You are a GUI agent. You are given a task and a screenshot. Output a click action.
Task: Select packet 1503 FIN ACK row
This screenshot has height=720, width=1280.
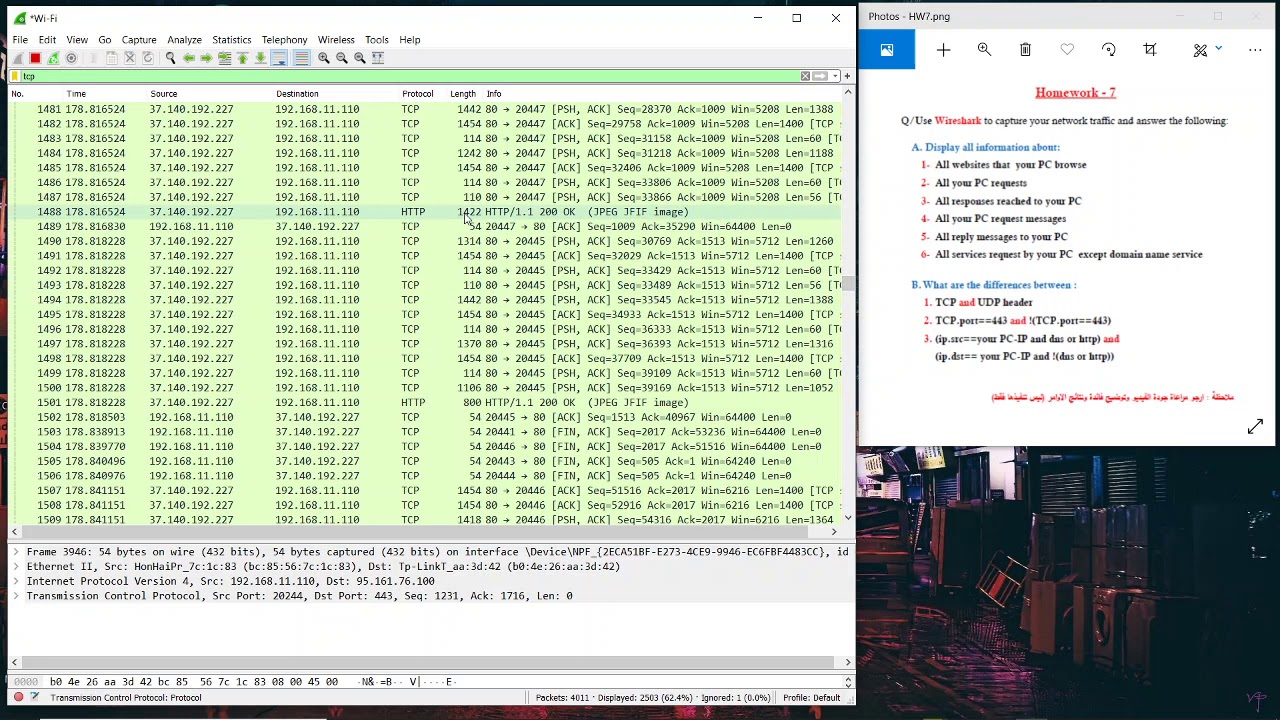click(x=425, y=432)
